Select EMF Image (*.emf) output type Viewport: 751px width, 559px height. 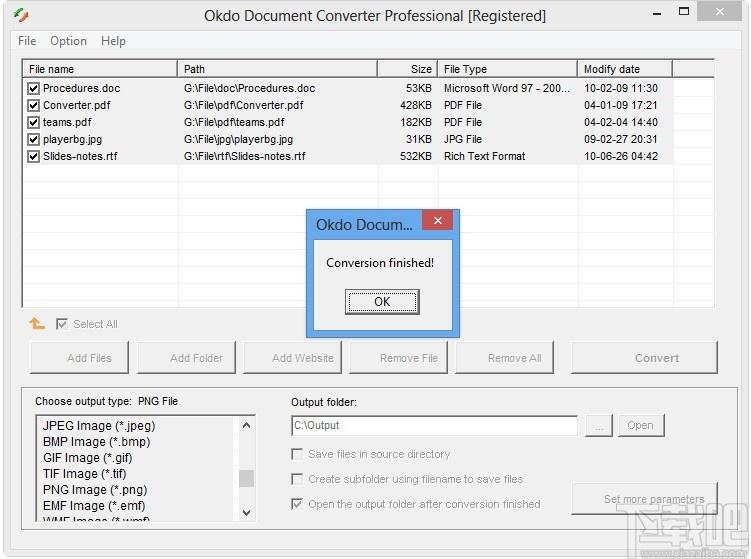(94, 506)
